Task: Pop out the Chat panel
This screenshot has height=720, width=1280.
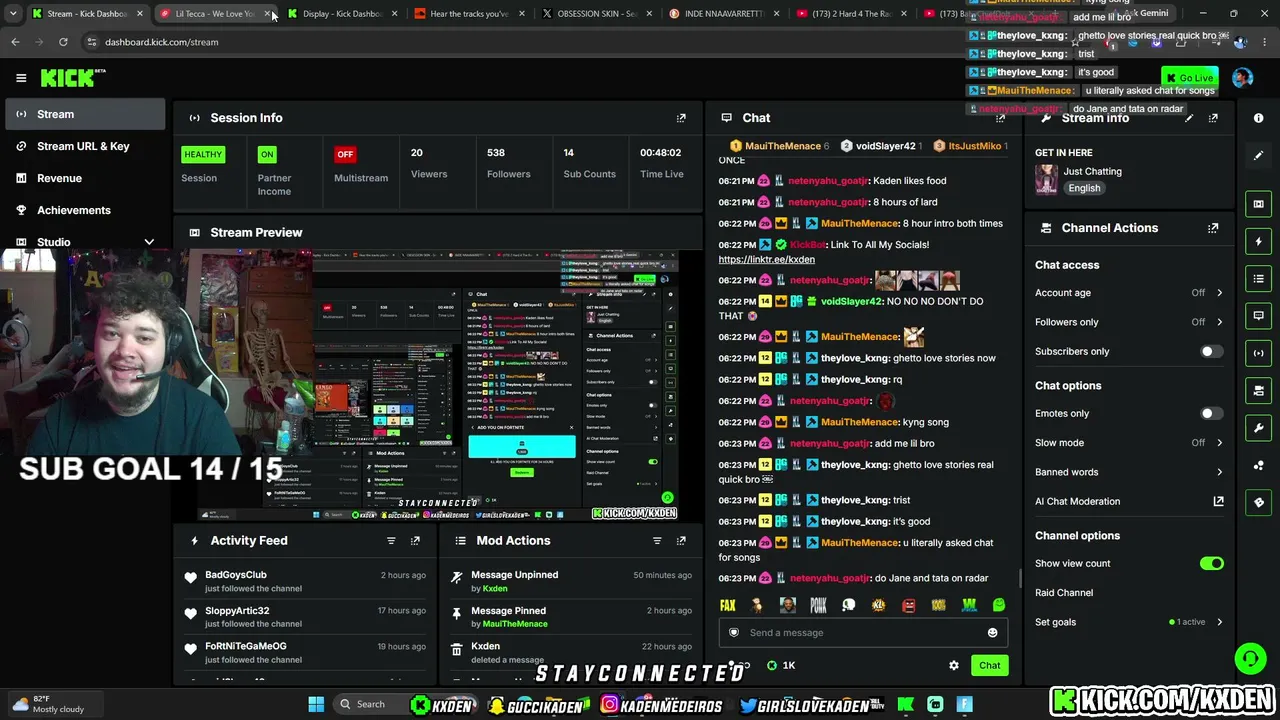Action: pyautogui.click(x=1000, y=118)
